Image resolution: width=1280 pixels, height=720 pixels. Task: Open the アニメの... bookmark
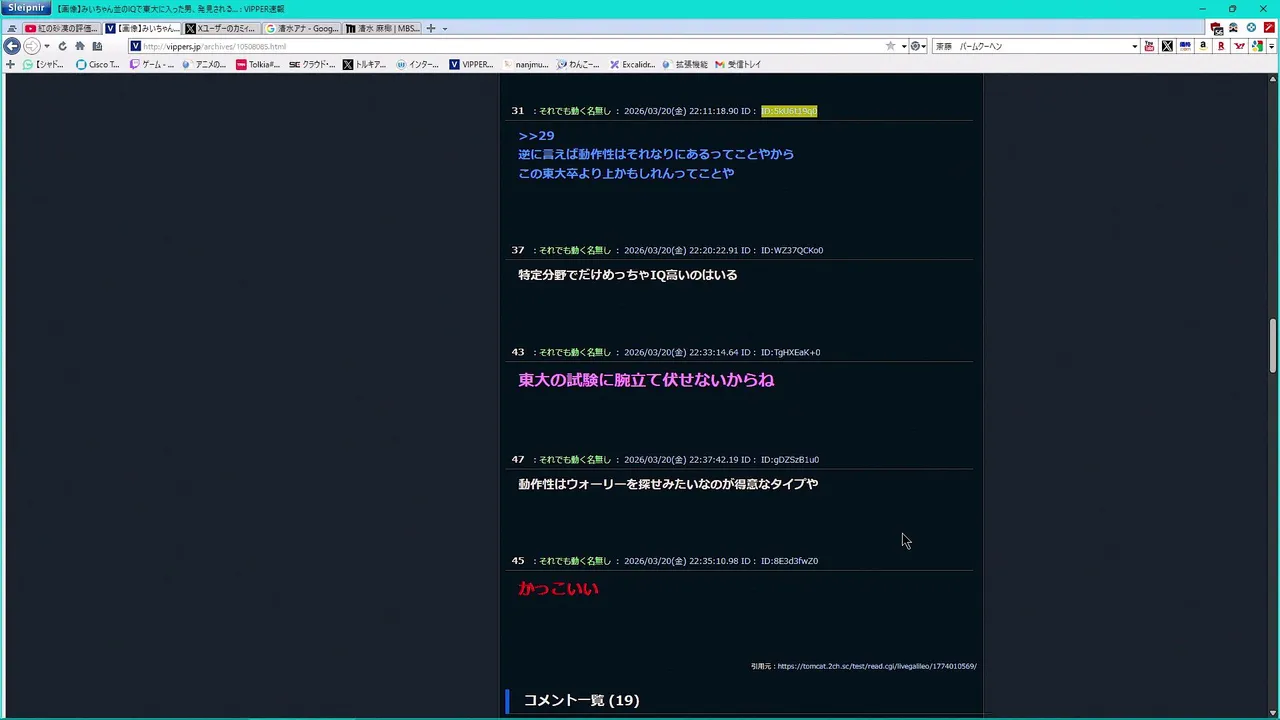205,64
